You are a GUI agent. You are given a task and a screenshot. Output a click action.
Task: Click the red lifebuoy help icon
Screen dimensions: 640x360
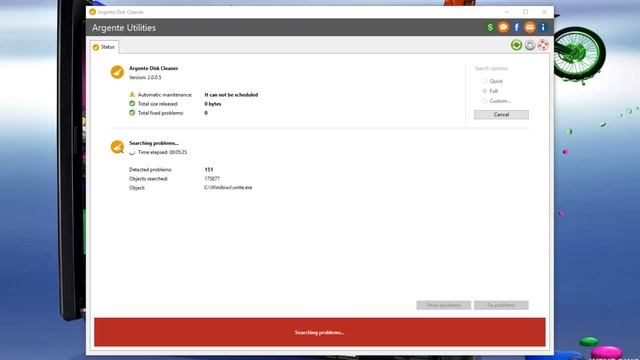tap(543, 45)
